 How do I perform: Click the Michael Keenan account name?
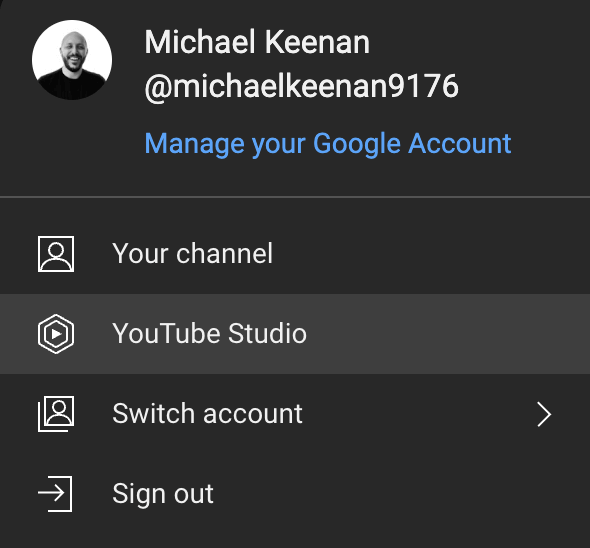(257, 42)
